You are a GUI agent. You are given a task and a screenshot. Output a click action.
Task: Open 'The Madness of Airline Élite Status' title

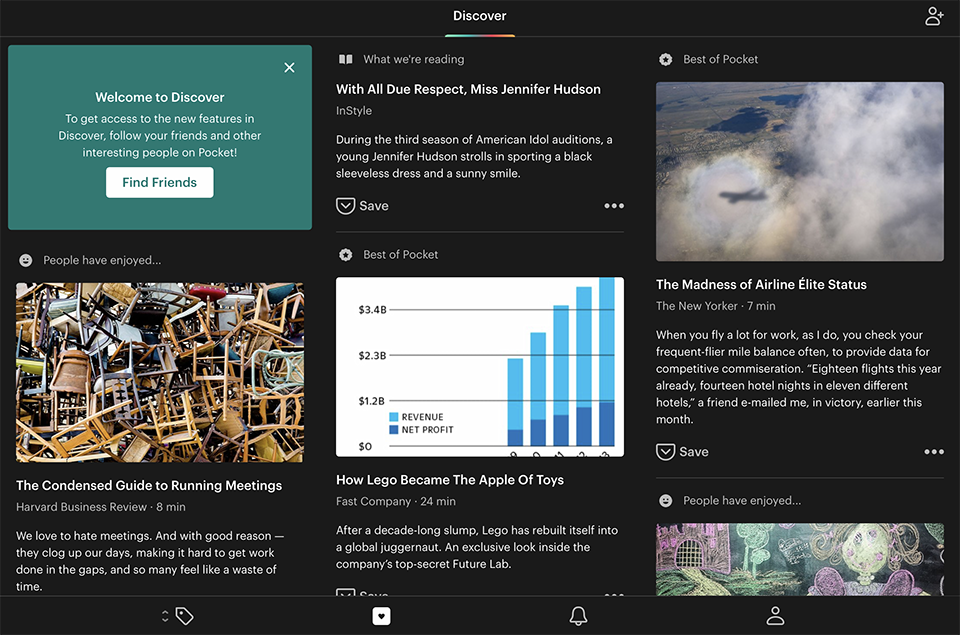click(761, 285)
